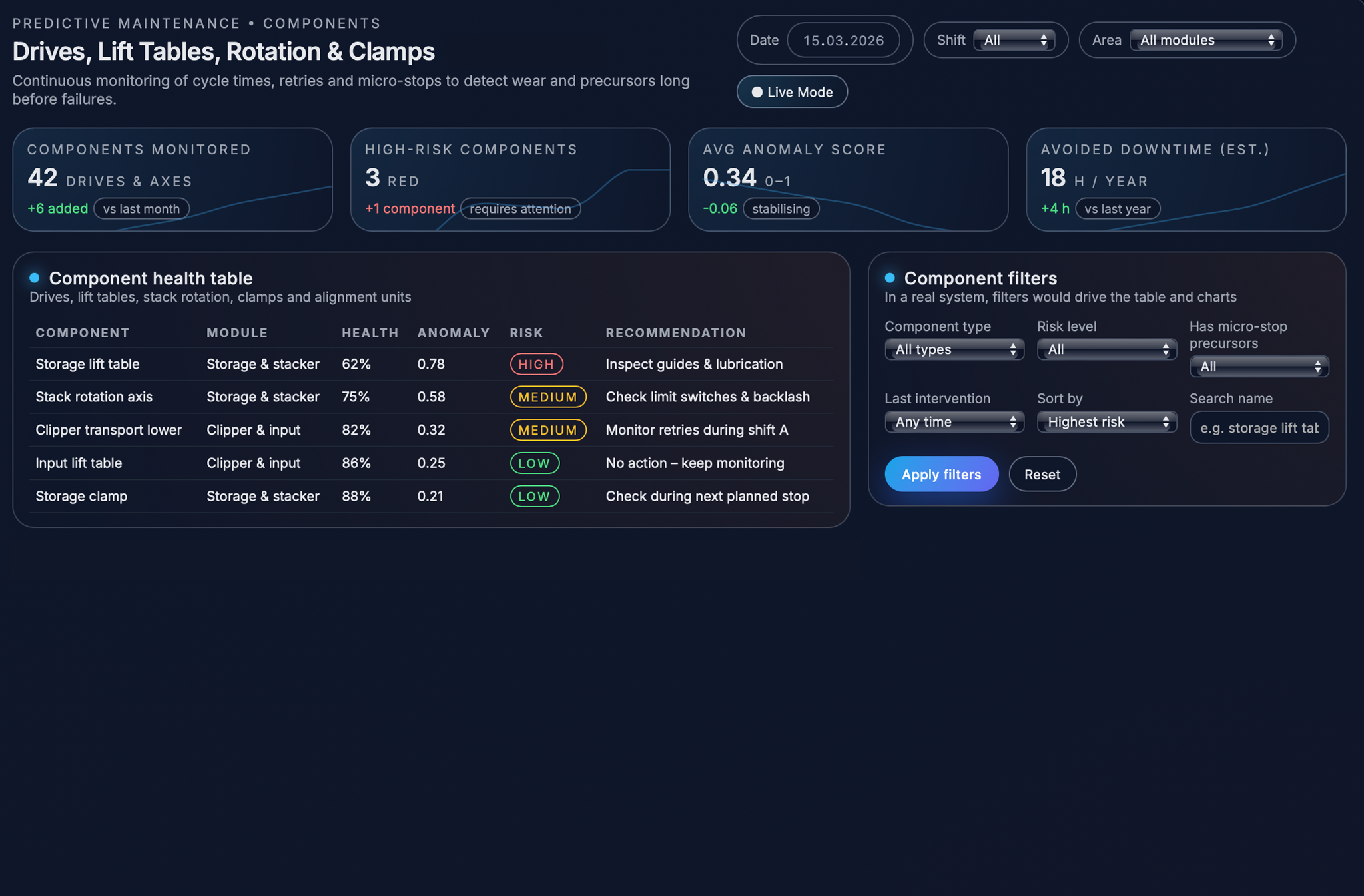Click the Search name input field

click(1259, 428)
